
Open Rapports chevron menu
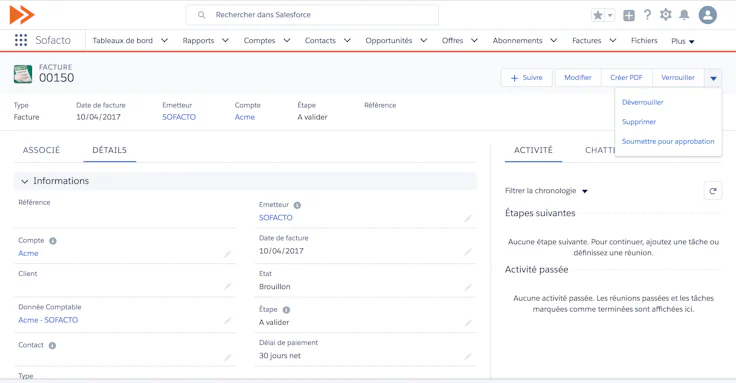(225, 40)
